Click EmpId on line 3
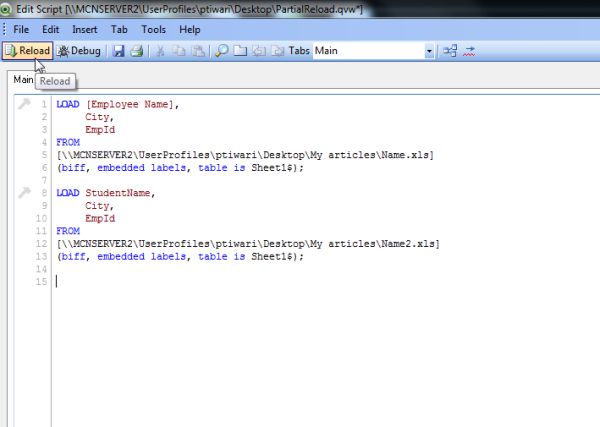600x427 pixels. 100,130
